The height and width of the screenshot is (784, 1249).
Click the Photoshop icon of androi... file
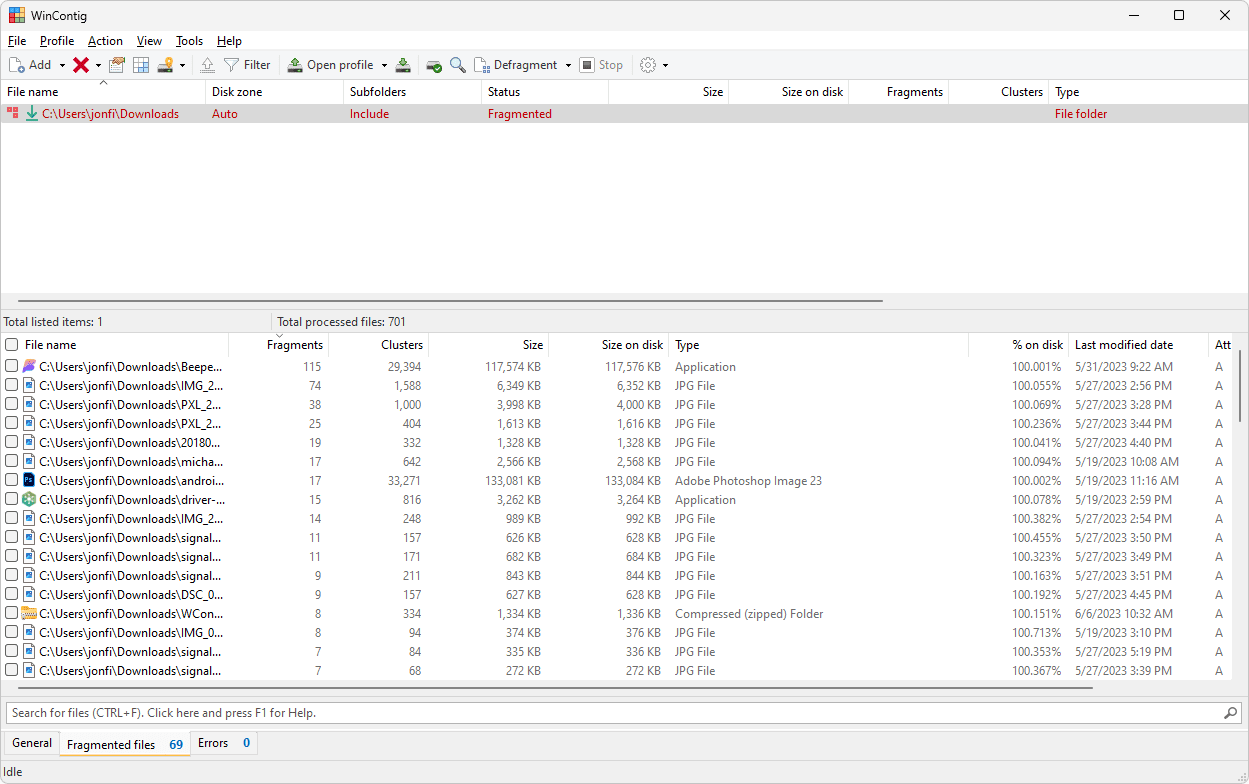[29, 481]
